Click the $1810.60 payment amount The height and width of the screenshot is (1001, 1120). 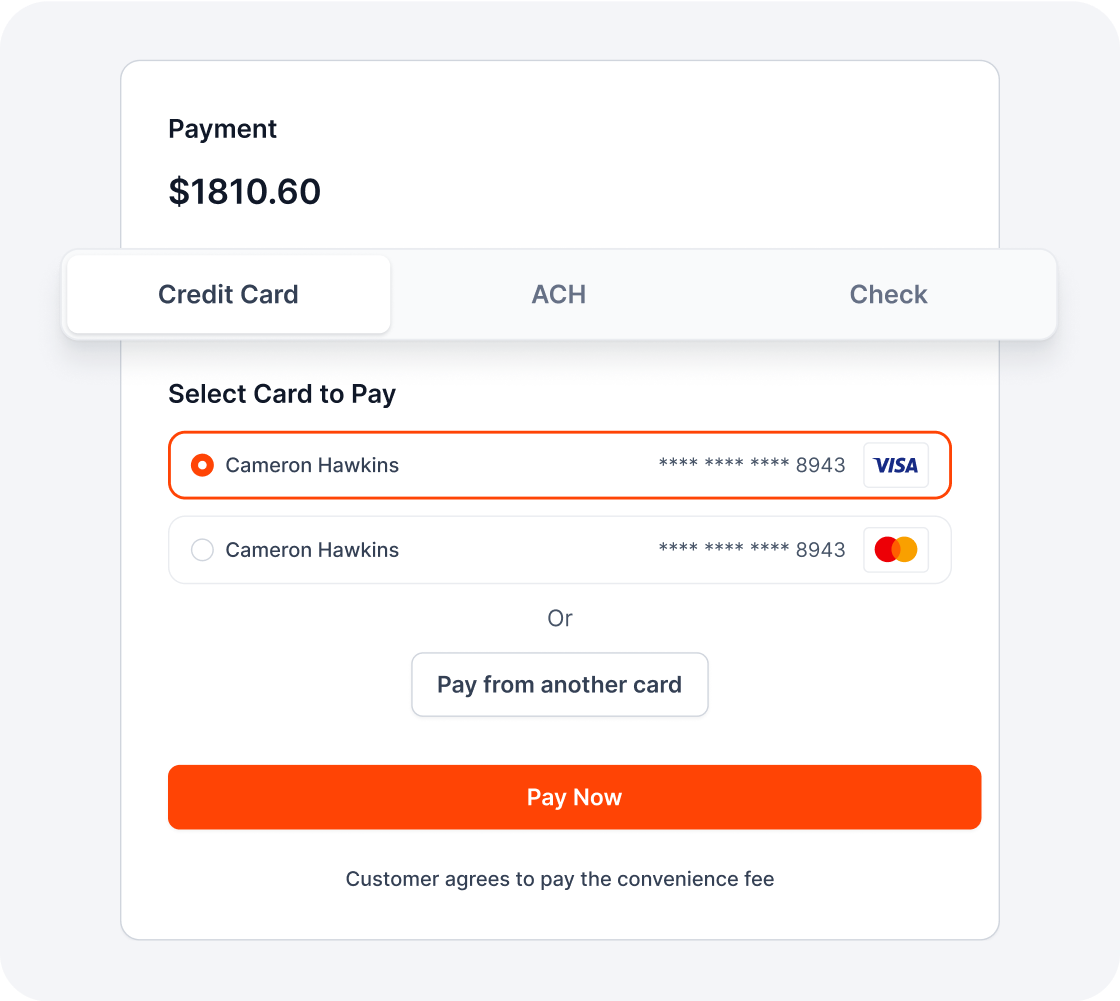[x=245, y=191]
